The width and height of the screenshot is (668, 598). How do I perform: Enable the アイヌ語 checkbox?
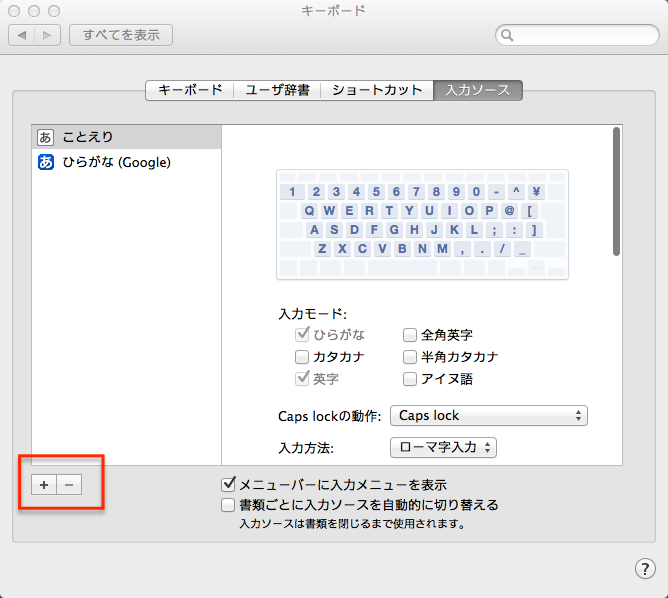coord(410,379)
